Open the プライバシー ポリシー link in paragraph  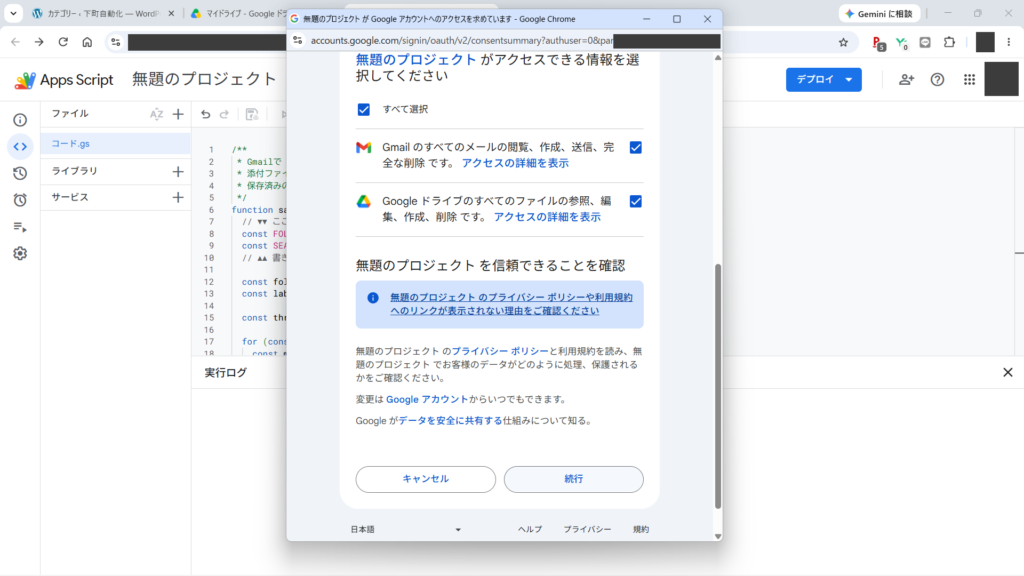coord(500,351)
